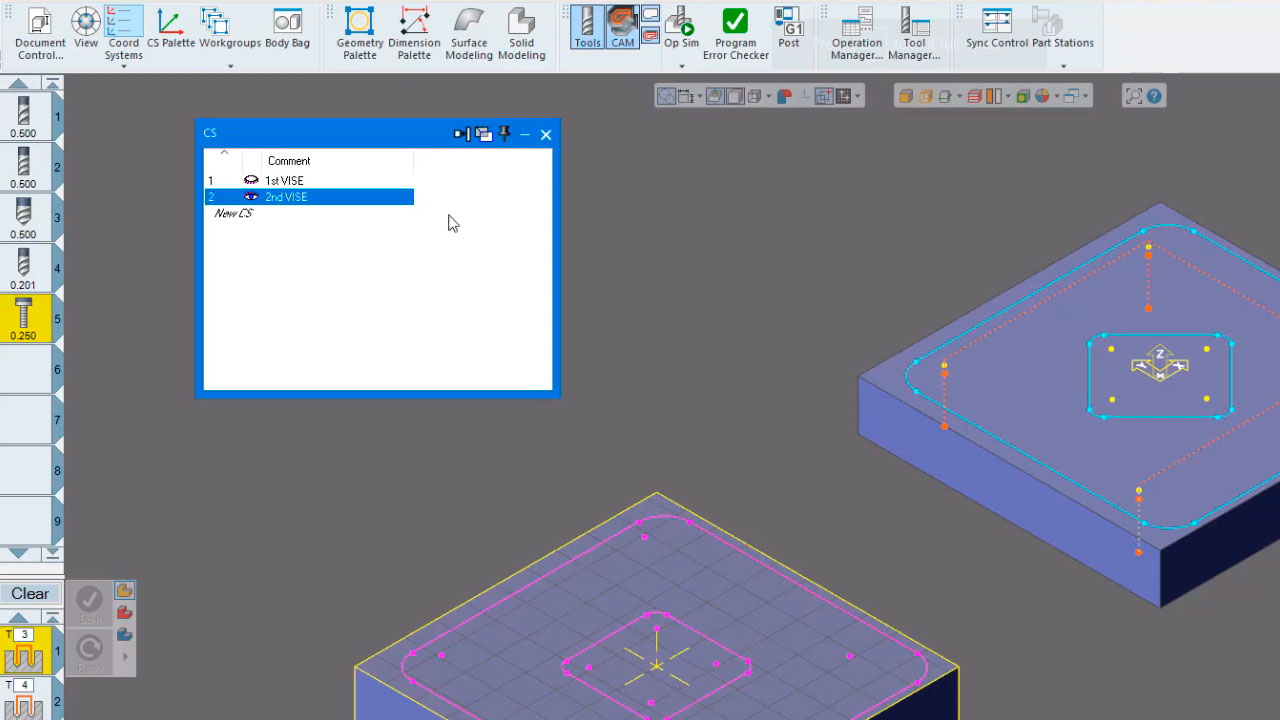Screen dimensions: 1280x720
Task: Toggle visibility eye for 2nd VISE
Action: (x=251, y=197)
